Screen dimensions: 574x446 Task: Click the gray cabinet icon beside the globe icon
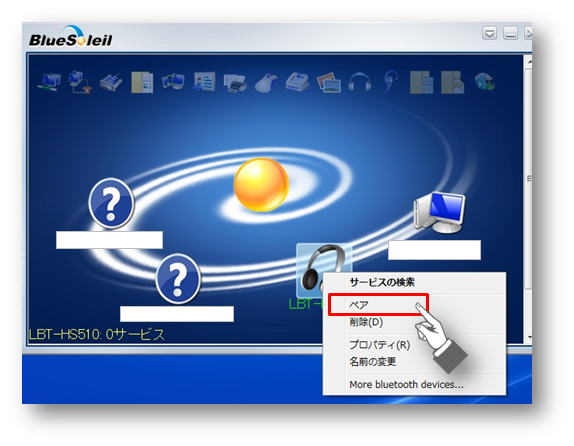click(x=452, y=82)
